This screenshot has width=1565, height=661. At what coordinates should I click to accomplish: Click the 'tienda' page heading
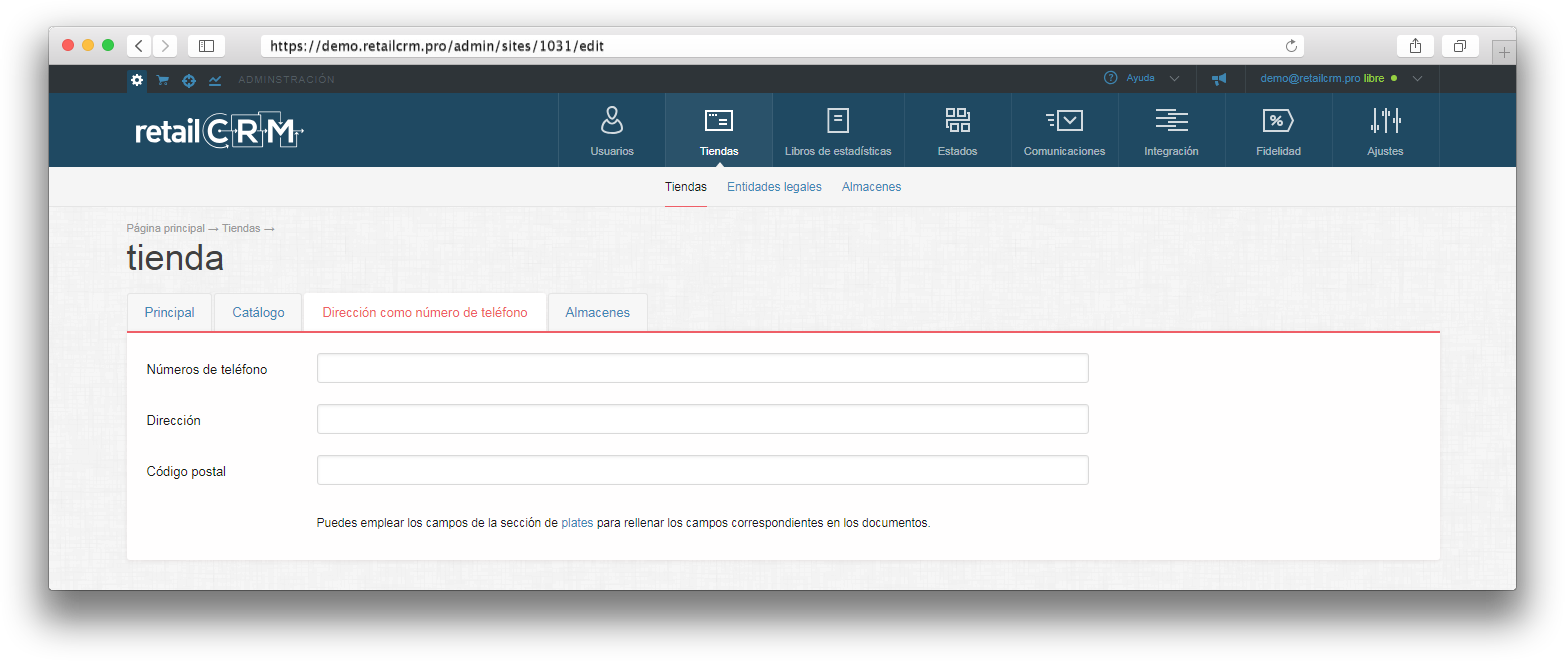[x=175, y=258]
